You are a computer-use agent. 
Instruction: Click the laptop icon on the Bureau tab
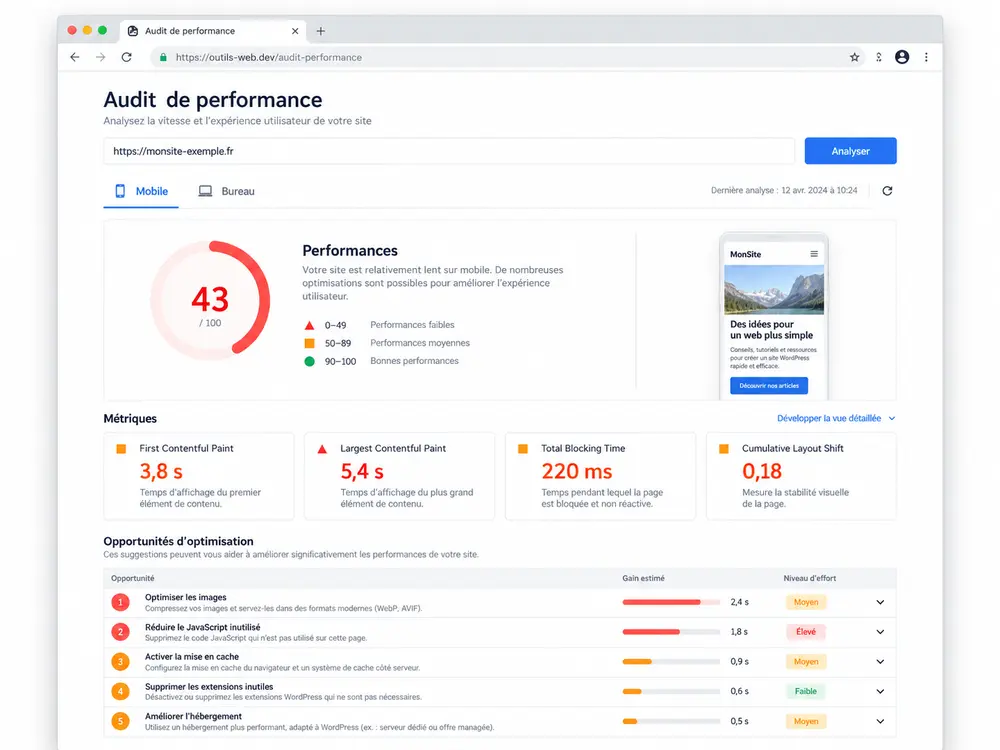click(205, 191)
